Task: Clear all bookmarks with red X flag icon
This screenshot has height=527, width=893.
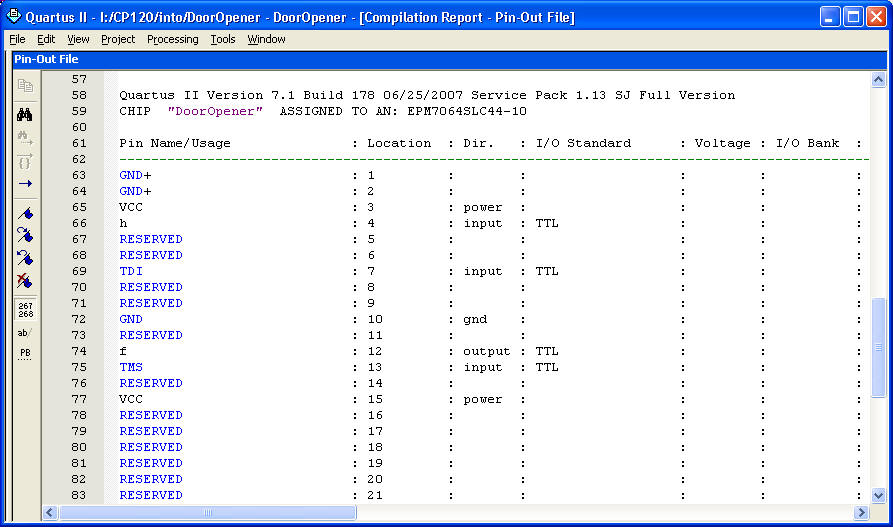Action: click(x=25, y=280)
